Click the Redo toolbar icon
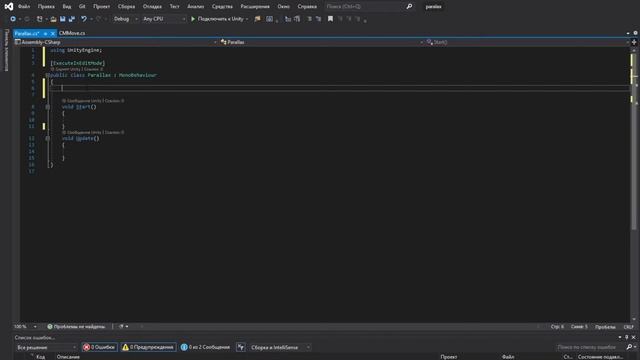 coord(98,19)
